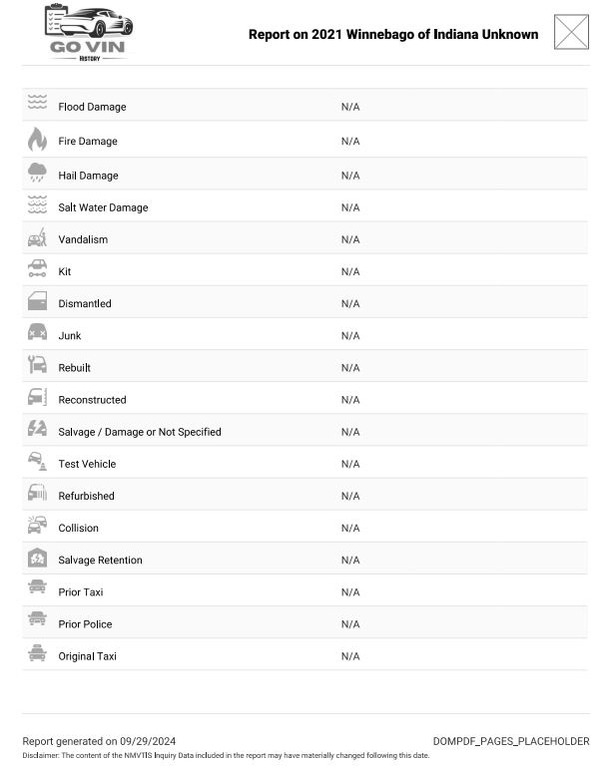The width and height of the screenshot is (611, 768).
Task: Click the Prior Police car icon
Action: (37, 620)
